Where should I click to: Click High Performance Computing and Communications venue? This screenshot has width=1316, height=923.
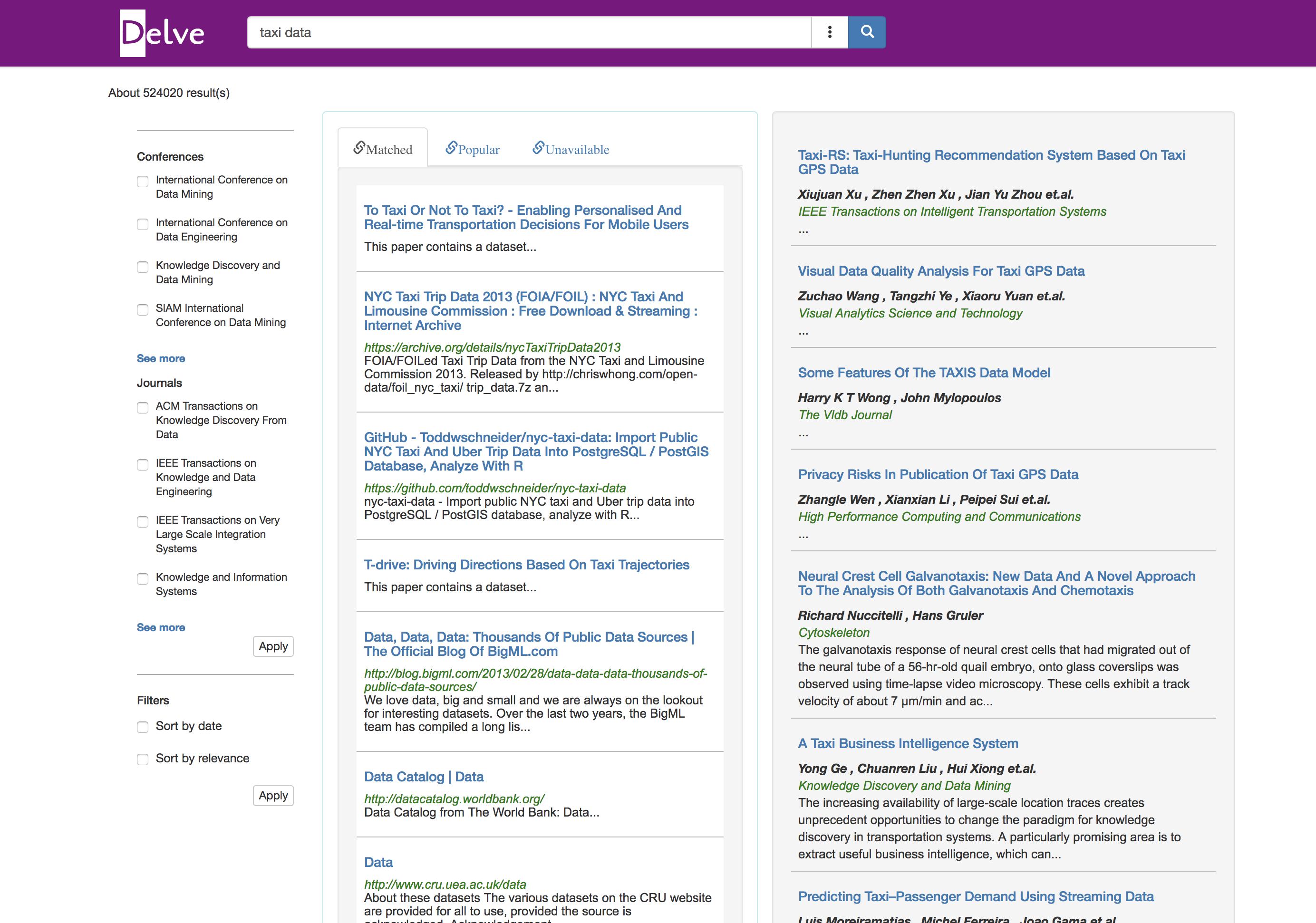(939, 517)
